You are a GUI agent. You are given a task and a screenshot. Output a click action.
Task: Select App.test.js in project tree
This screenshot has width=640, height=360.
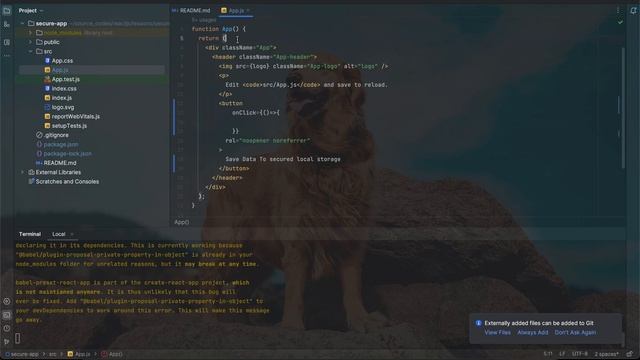[65, 80]
